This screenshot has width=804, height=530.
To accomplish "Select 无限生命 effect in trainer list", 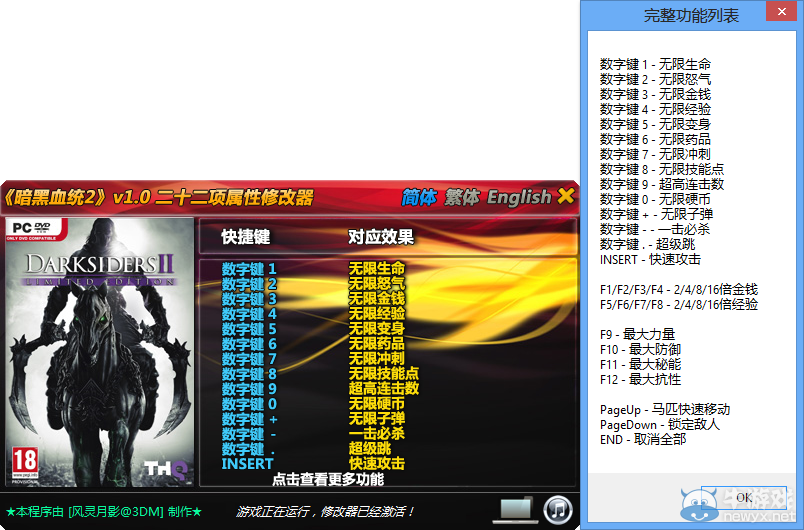I will 377,268.
